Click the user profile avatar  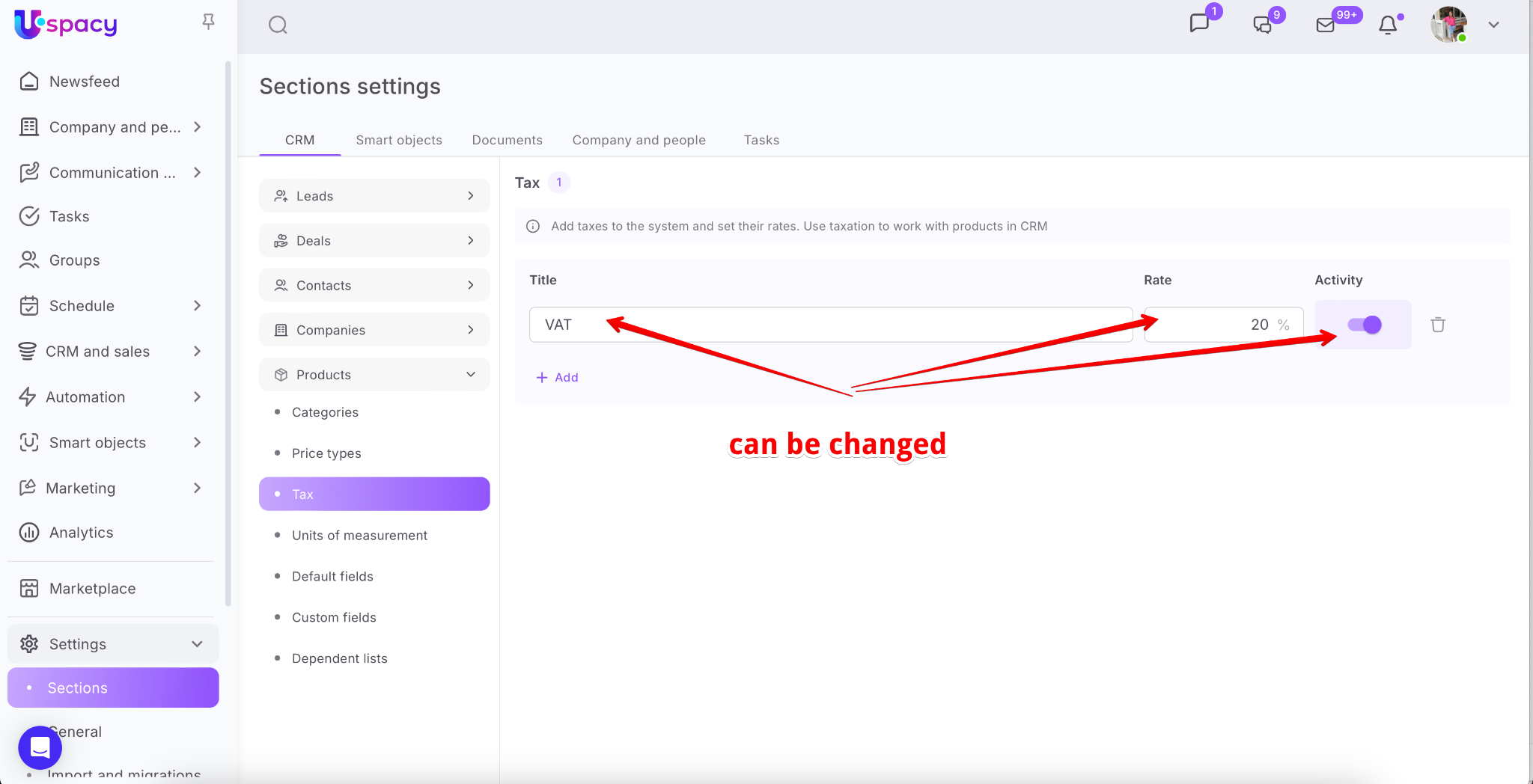[1448, 25]
